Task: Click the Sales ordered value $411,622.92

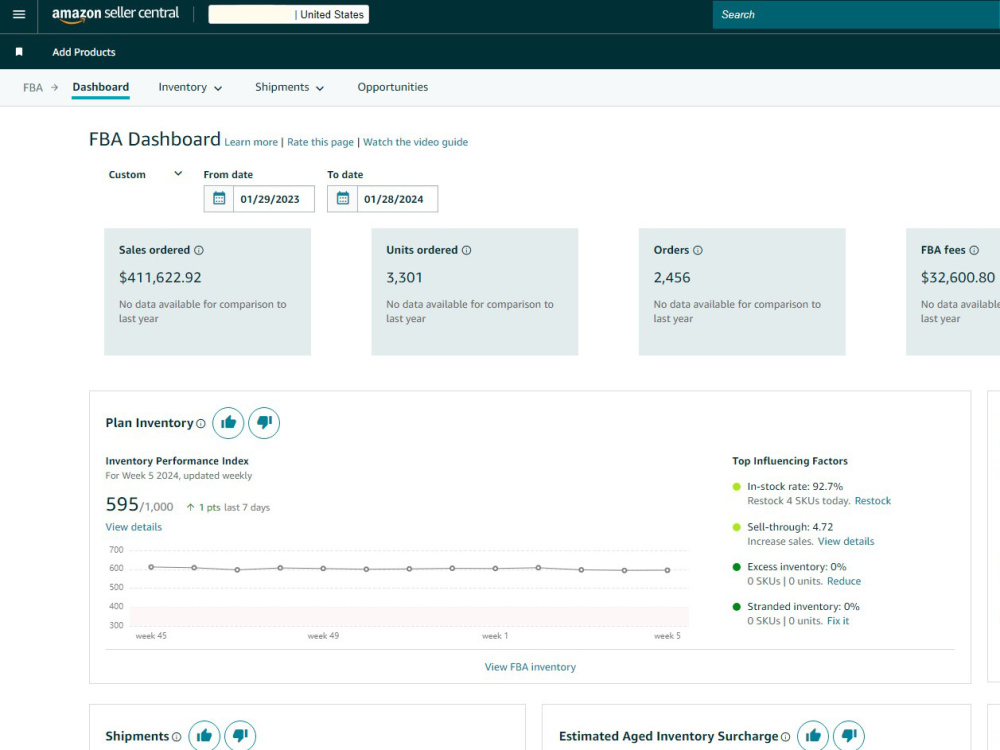Action: point(160,277)
